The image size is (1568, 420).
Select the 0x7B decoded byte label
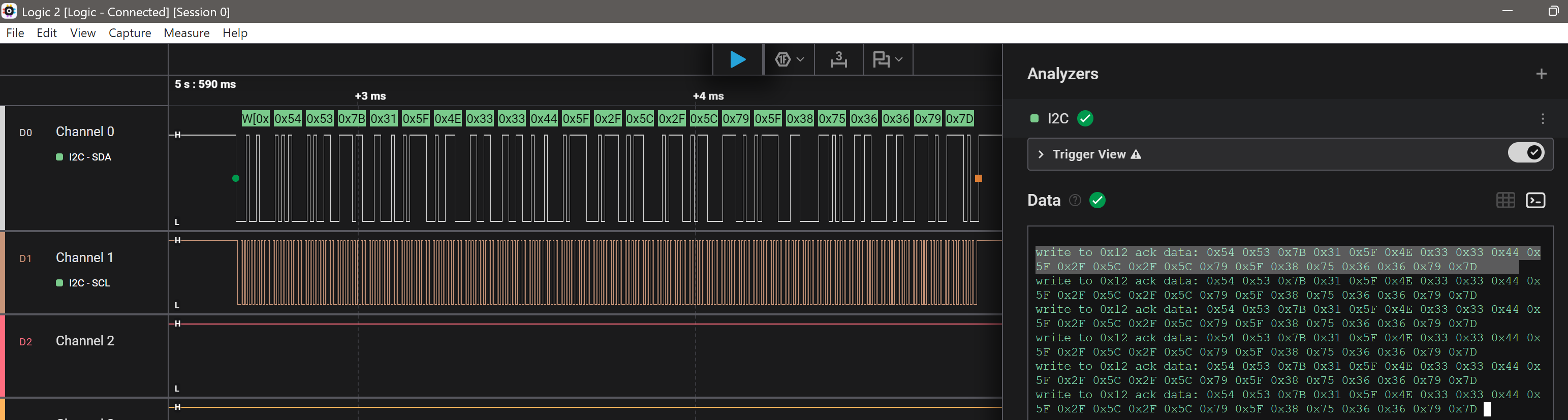351,119
